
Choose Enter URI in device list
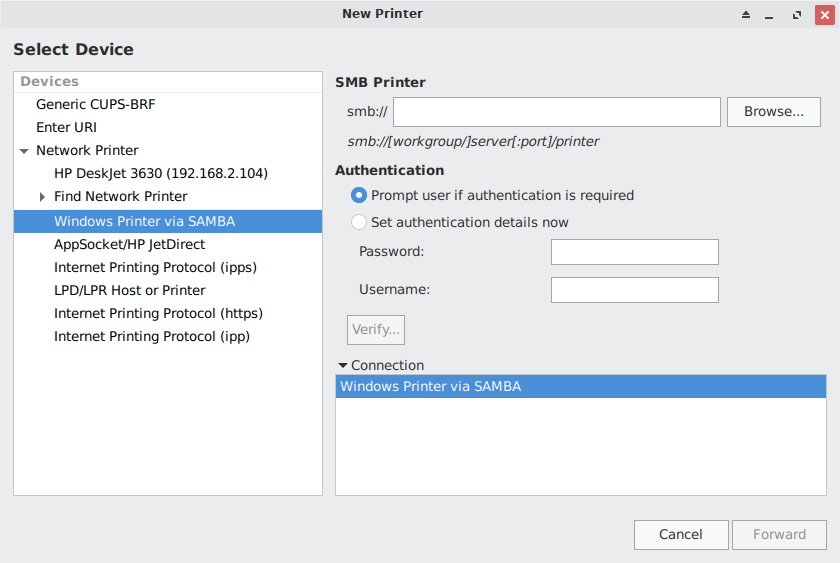point(66,127)
